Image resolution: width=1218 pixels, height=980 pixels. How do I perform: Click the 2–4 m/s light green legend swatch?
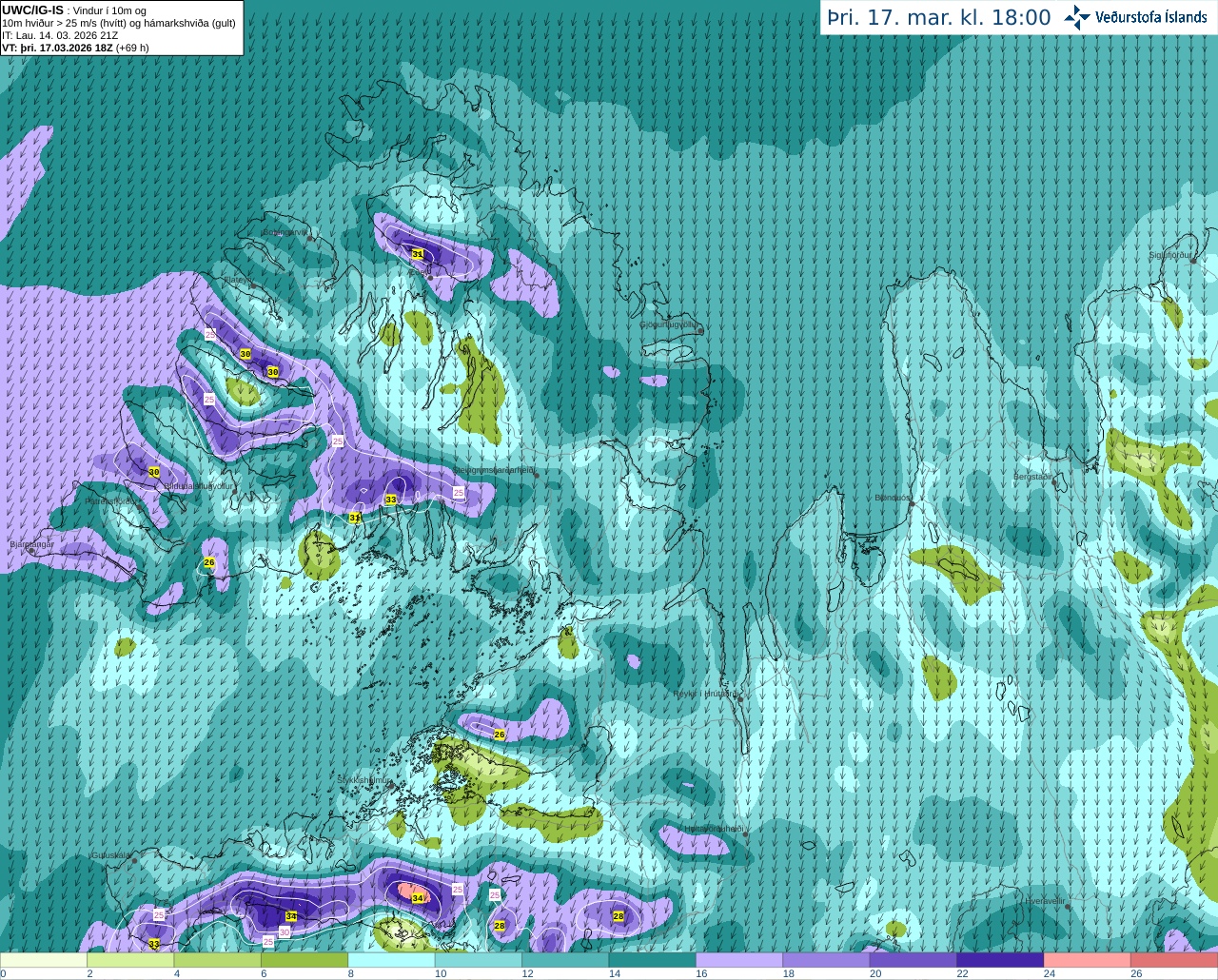[x=131, y=960]
